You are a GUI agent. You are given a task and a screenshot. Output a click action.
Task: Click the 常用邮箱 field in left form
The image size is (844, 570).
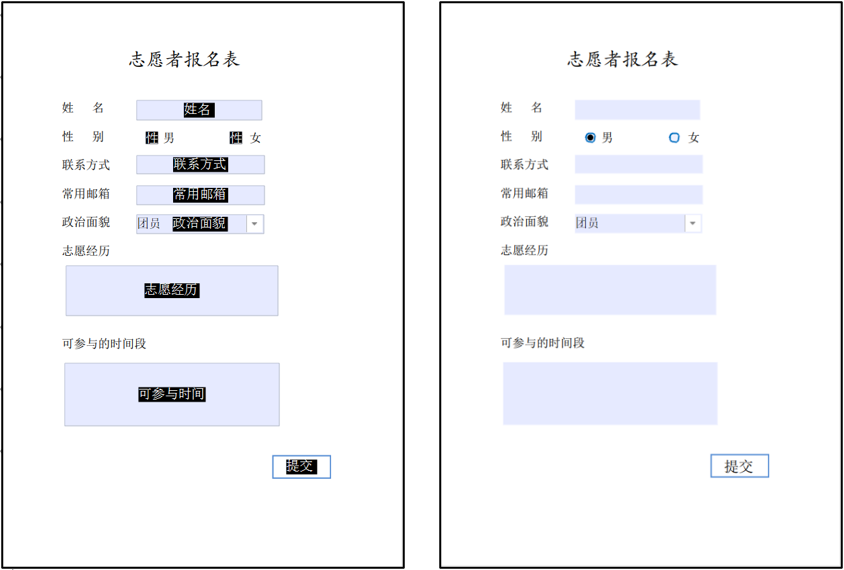click(x=200, y=195)
